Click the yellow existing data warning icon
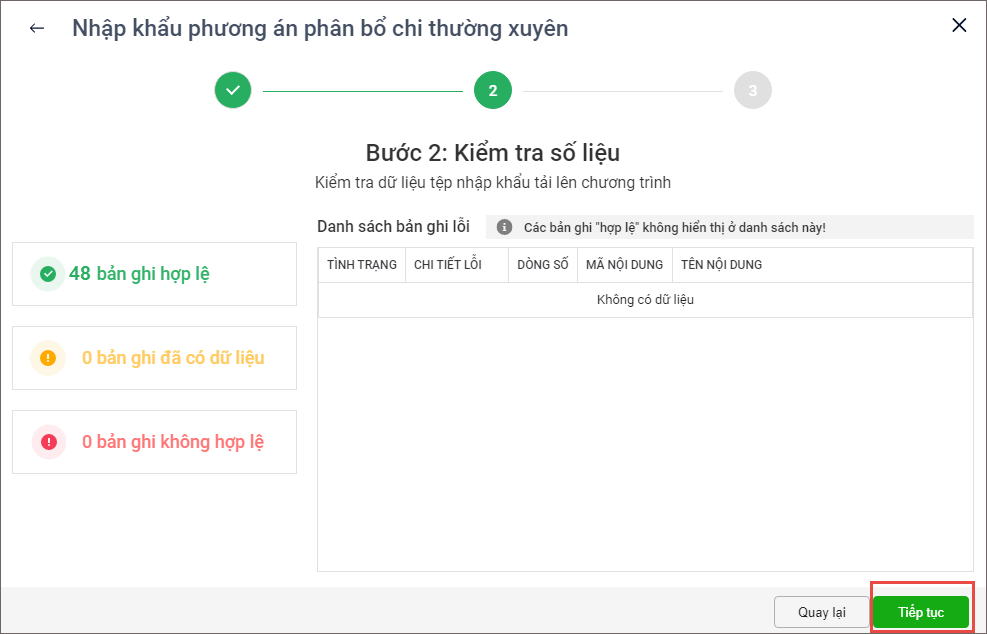The width and height of the screenshot is (987, 634). (48, 357)
